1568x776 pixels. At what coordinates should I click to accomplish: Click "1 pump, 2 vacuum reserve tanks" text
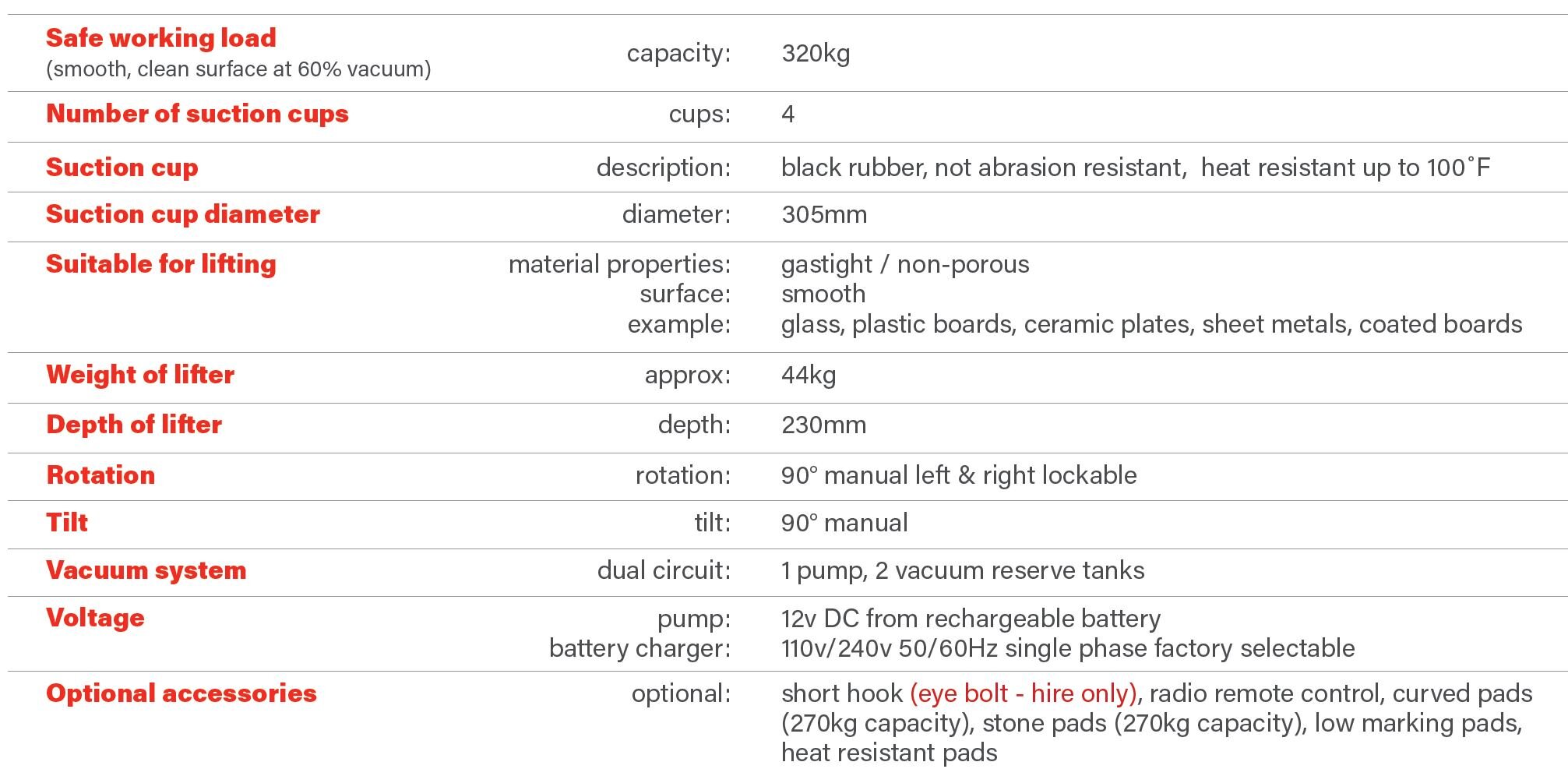click(963, 570)
